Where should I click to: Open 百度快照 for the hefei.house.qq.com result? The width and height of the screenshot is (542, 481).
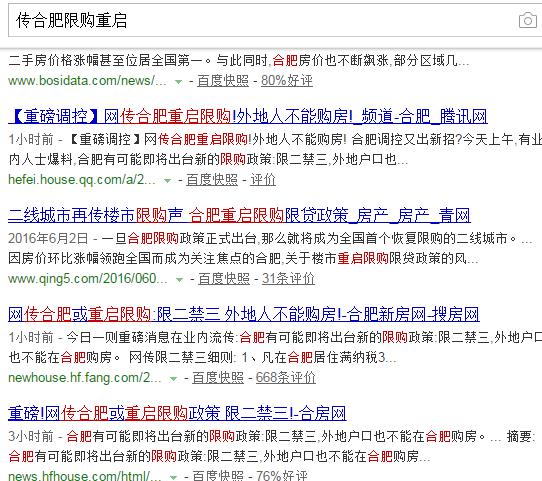[212, 180]
